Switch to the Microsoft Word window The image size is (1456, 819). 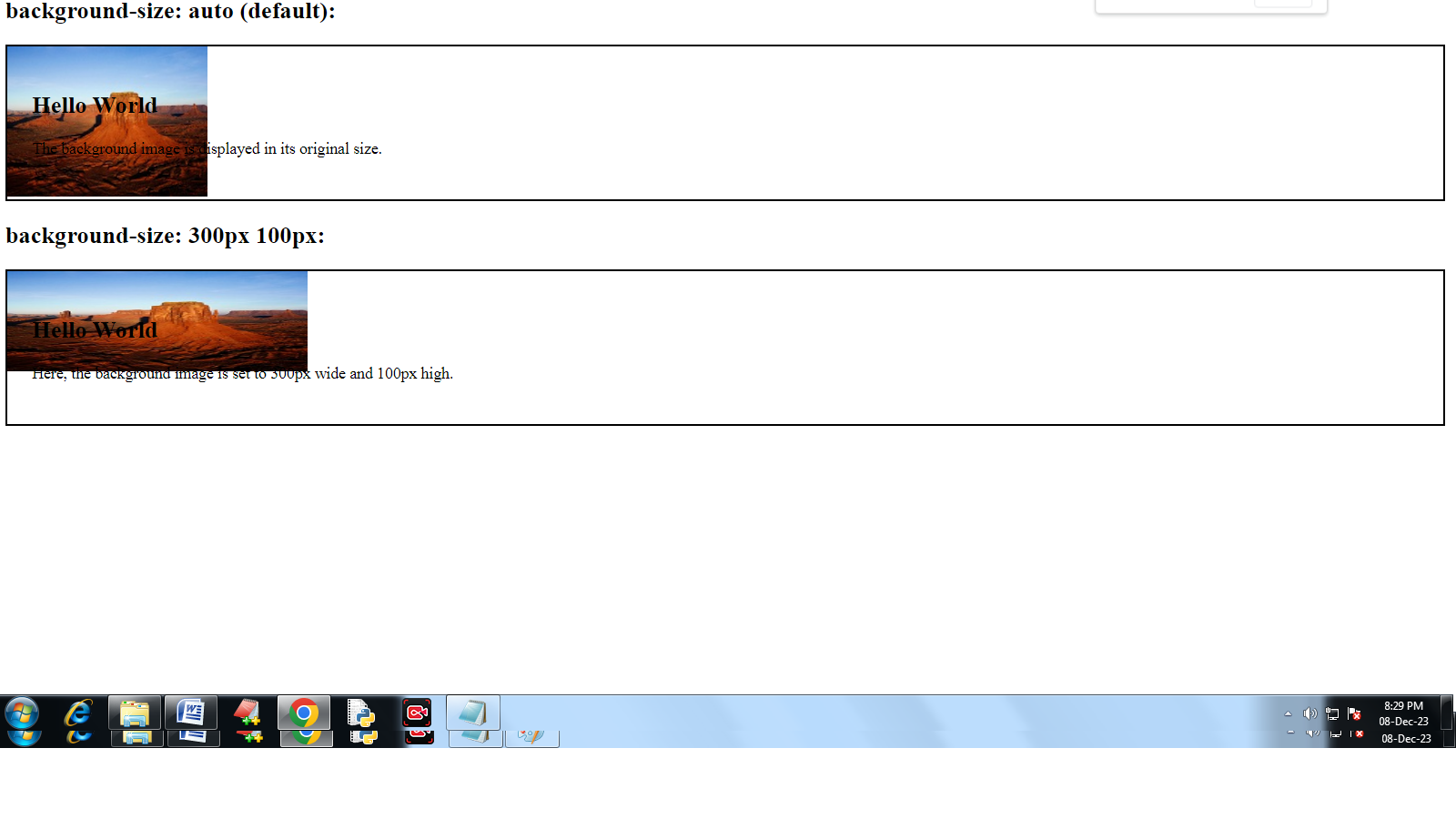tap(191, 713)
